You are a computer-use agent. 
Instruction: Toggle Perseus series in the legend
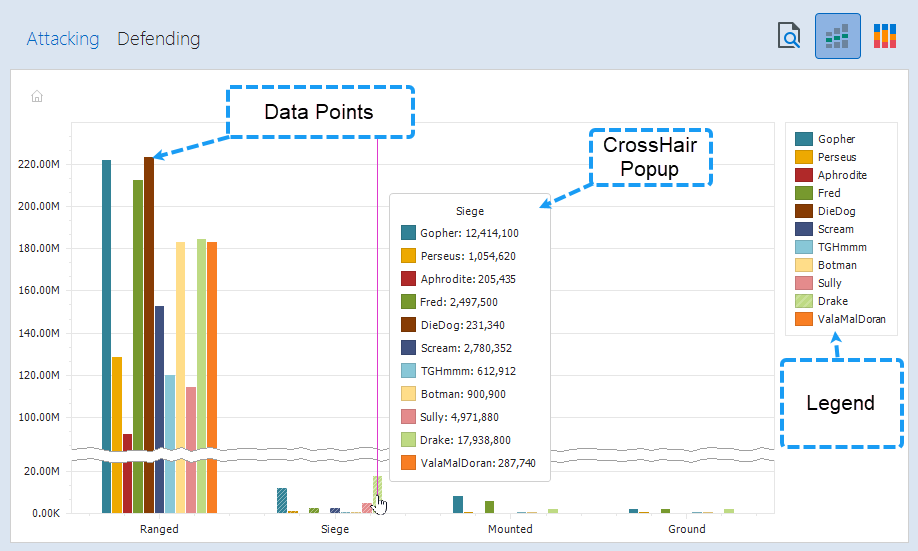(x=836, y=157)
